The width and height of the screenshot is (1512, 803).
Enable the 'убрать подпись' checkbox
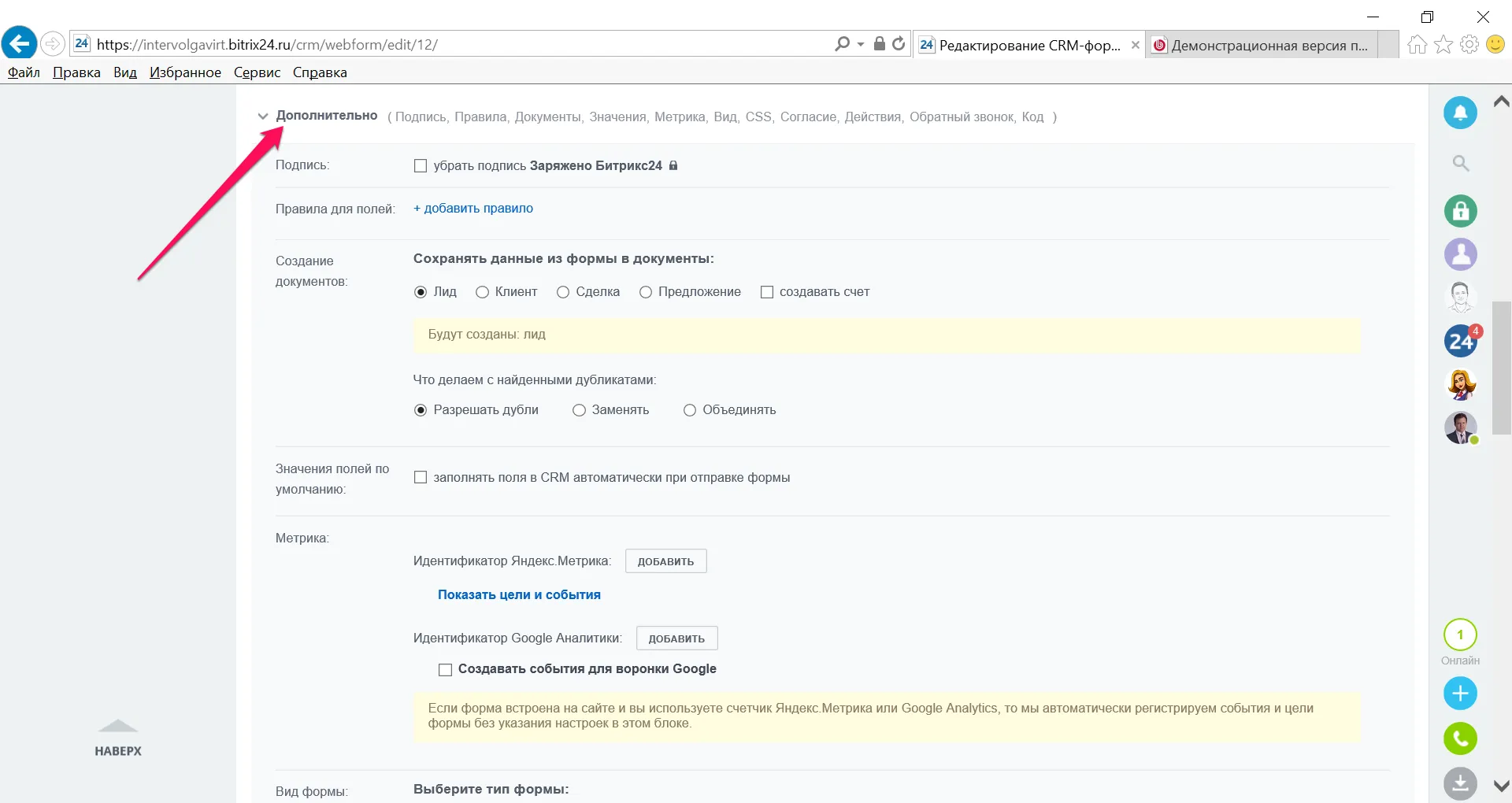(421, 166)
